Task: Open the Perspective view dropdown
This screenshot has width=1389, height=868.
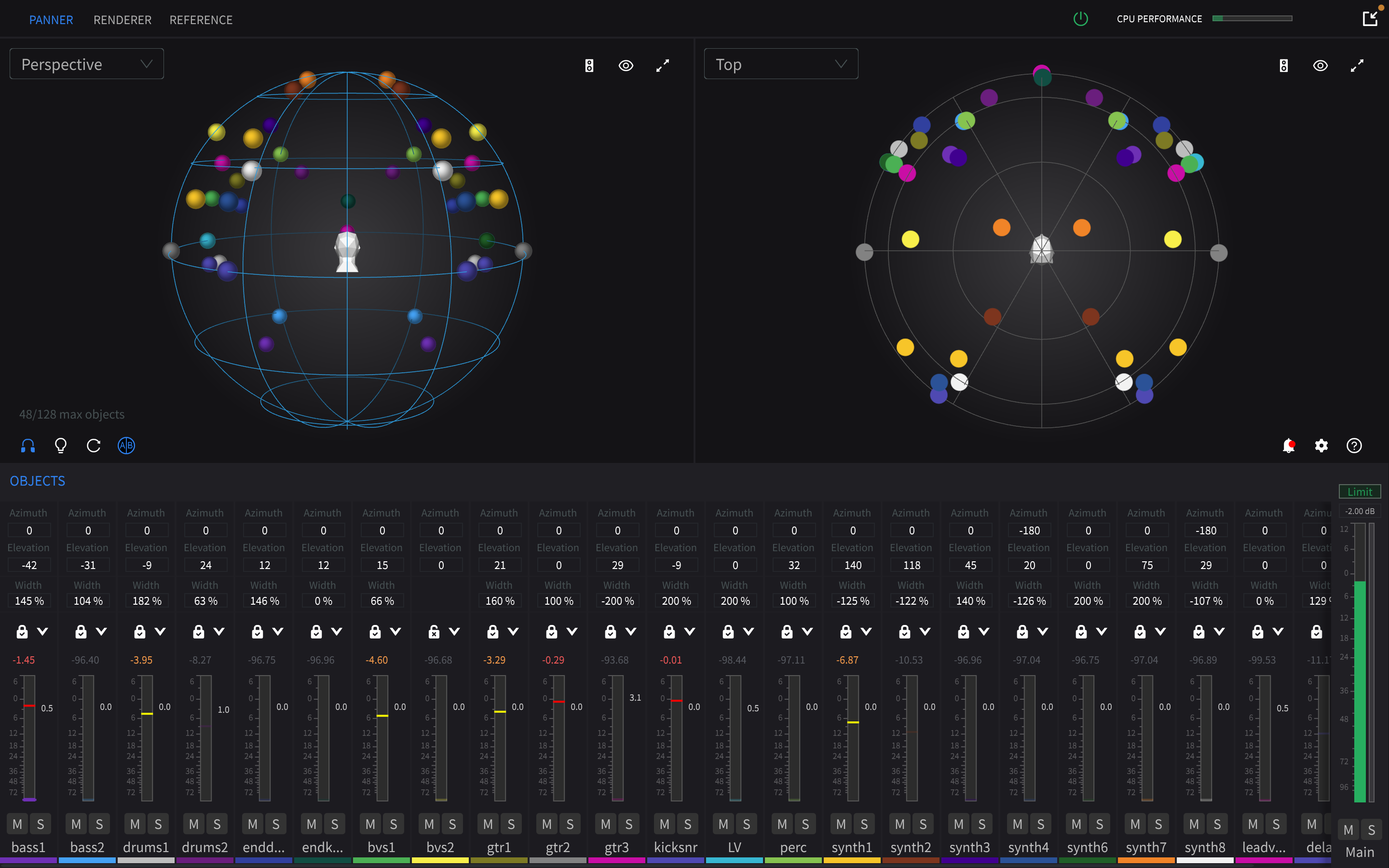Action: coord(87,64)
